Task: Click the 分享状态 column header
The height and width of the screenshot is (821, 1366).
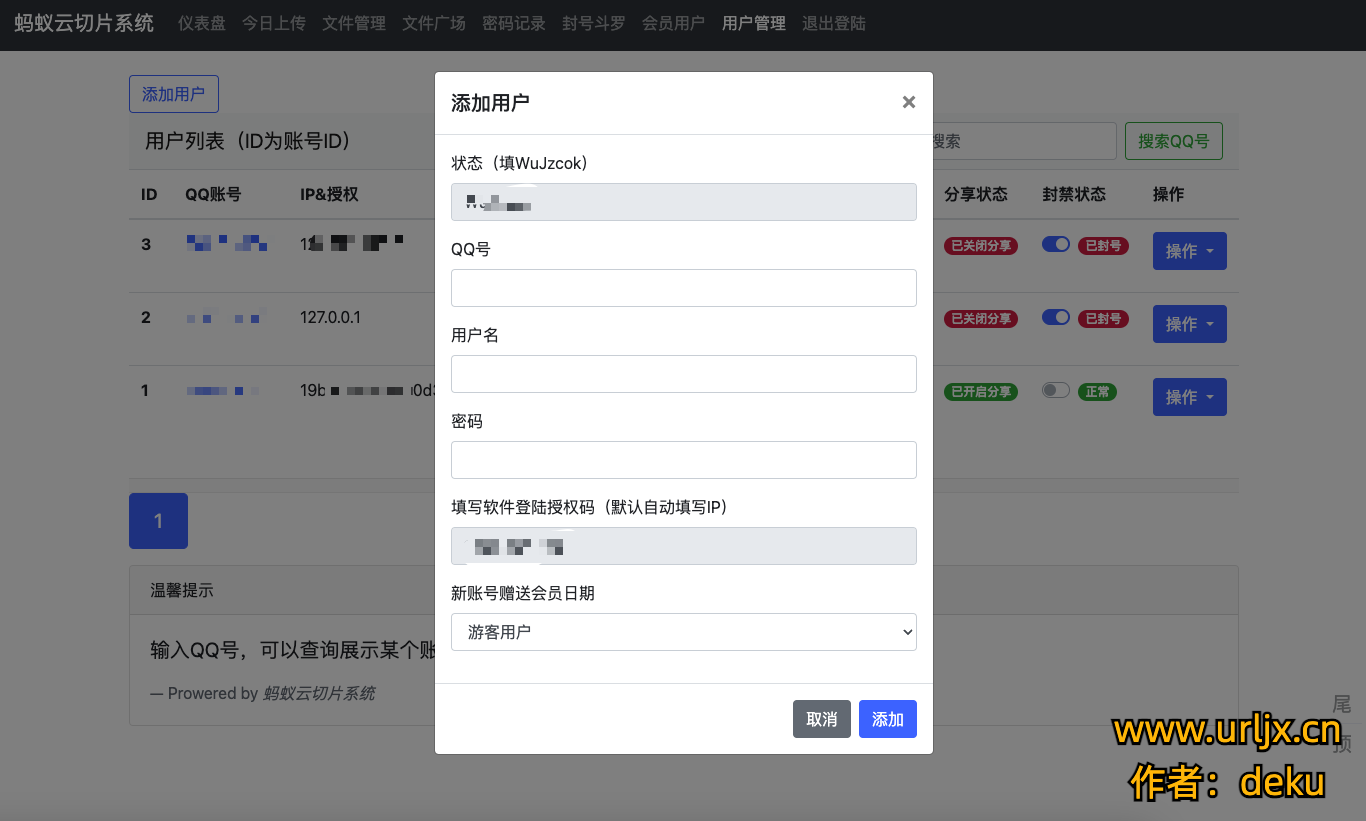Action: pyautogui.click(x=976, y=194)
